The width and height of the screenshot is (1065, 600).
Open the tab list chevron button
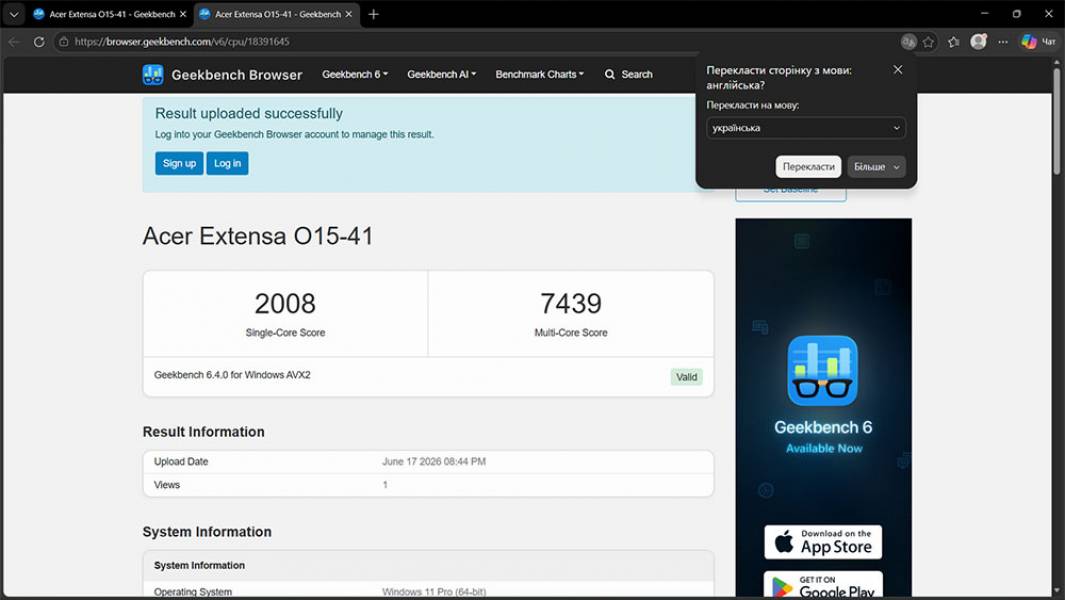[x=14, y=14]
